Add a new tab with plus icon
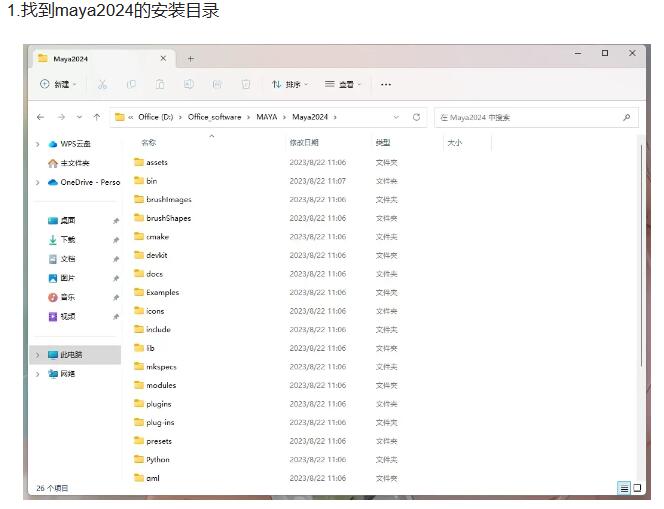The width and height of the screenshot is (664, 509). [190, 58]
